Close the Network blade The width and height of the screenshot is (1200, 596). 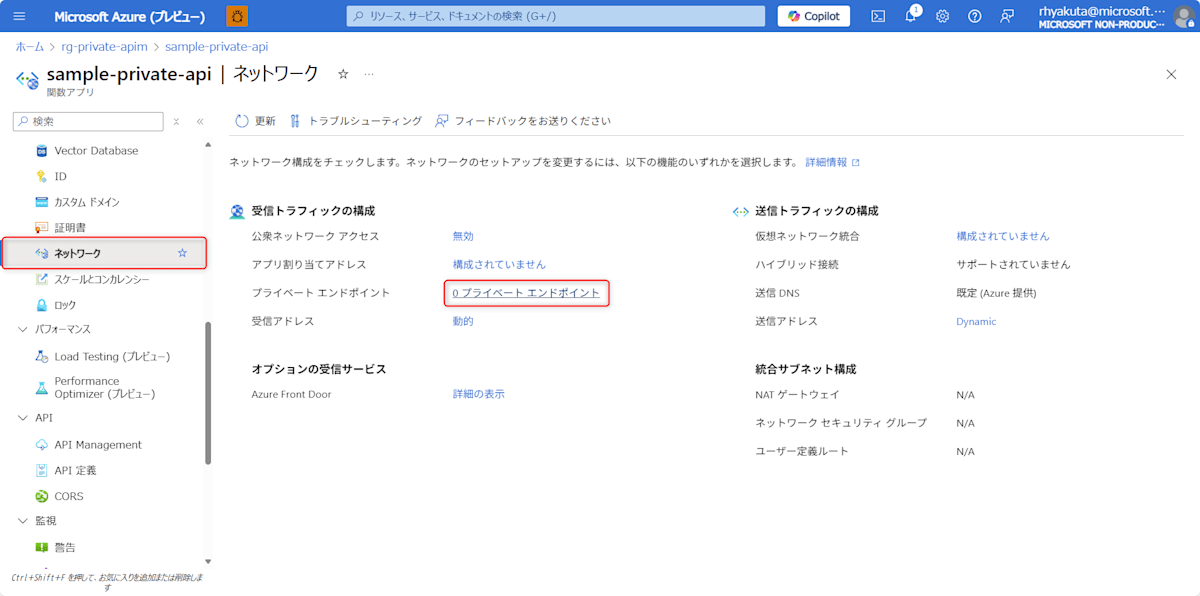pos(1171,74)
